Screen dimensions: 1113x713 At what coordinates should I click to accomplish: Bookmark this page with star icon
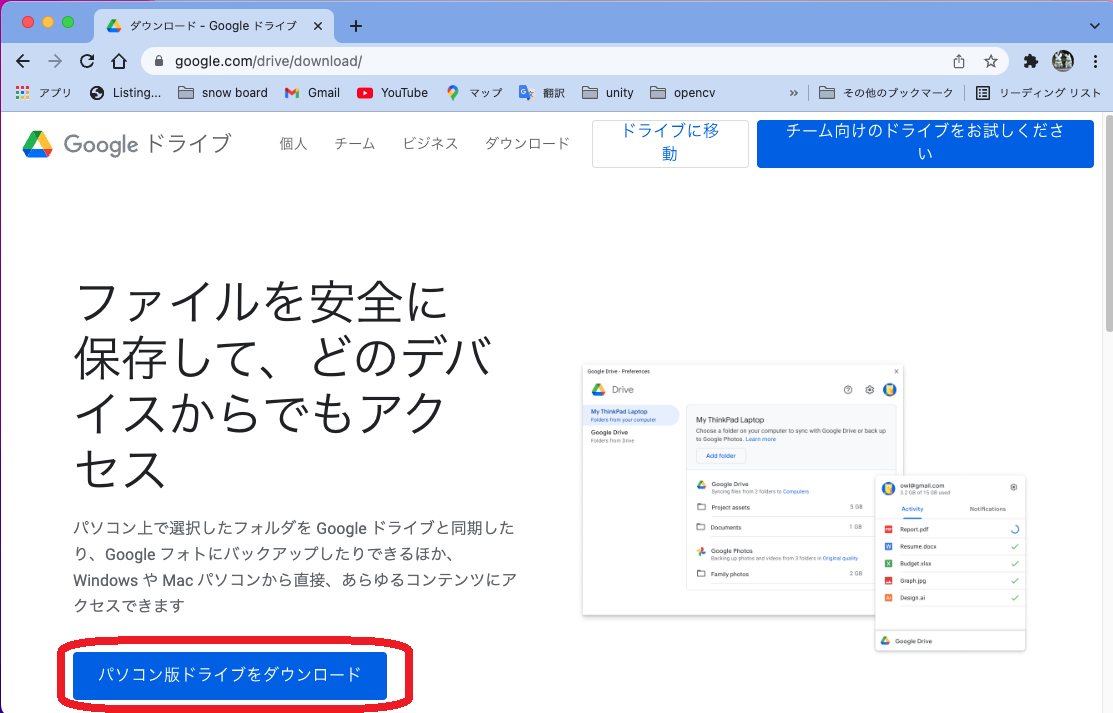(x=991, y=61)
